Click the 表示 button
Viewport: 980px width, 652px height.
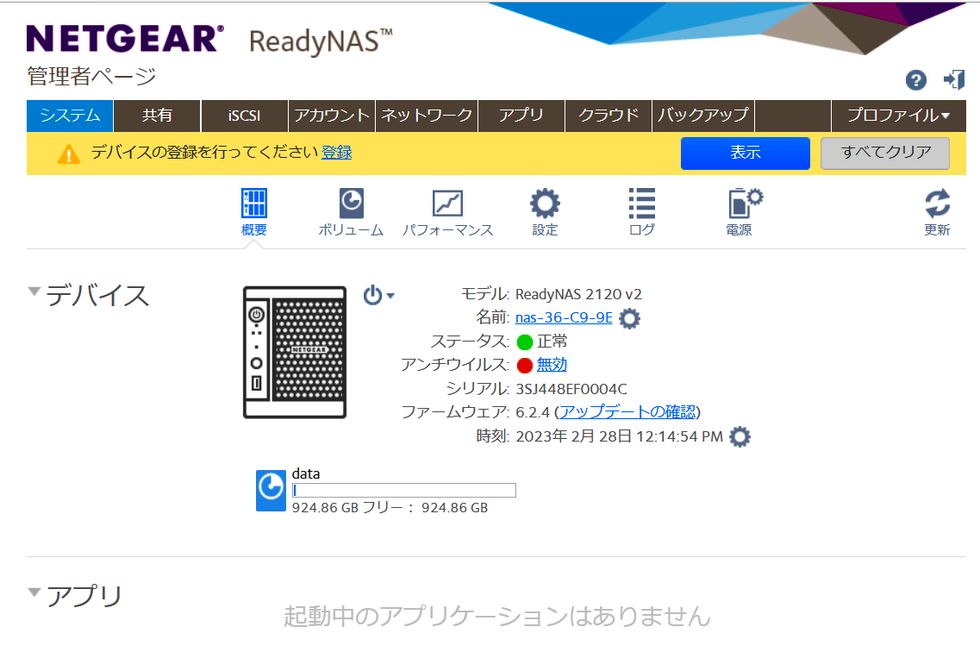(x=745, y=153)
